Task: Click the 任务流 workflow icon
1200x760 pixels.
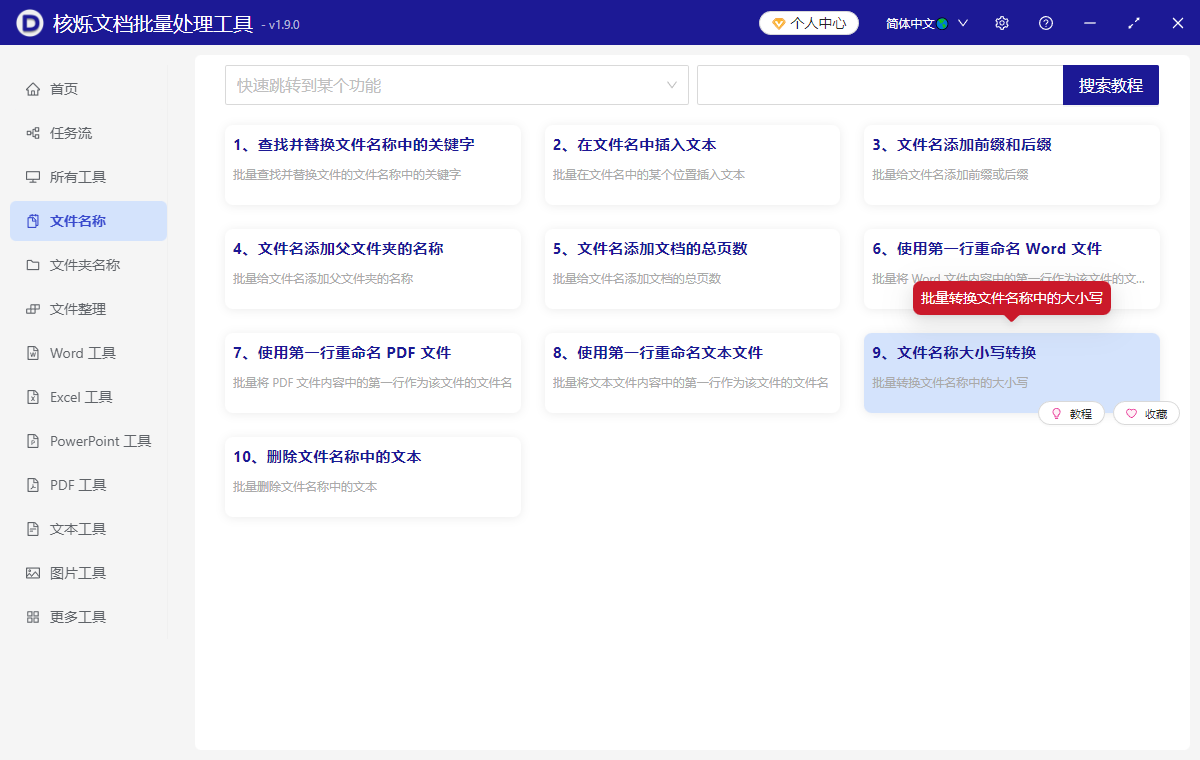Action: [x=33, y=133]
